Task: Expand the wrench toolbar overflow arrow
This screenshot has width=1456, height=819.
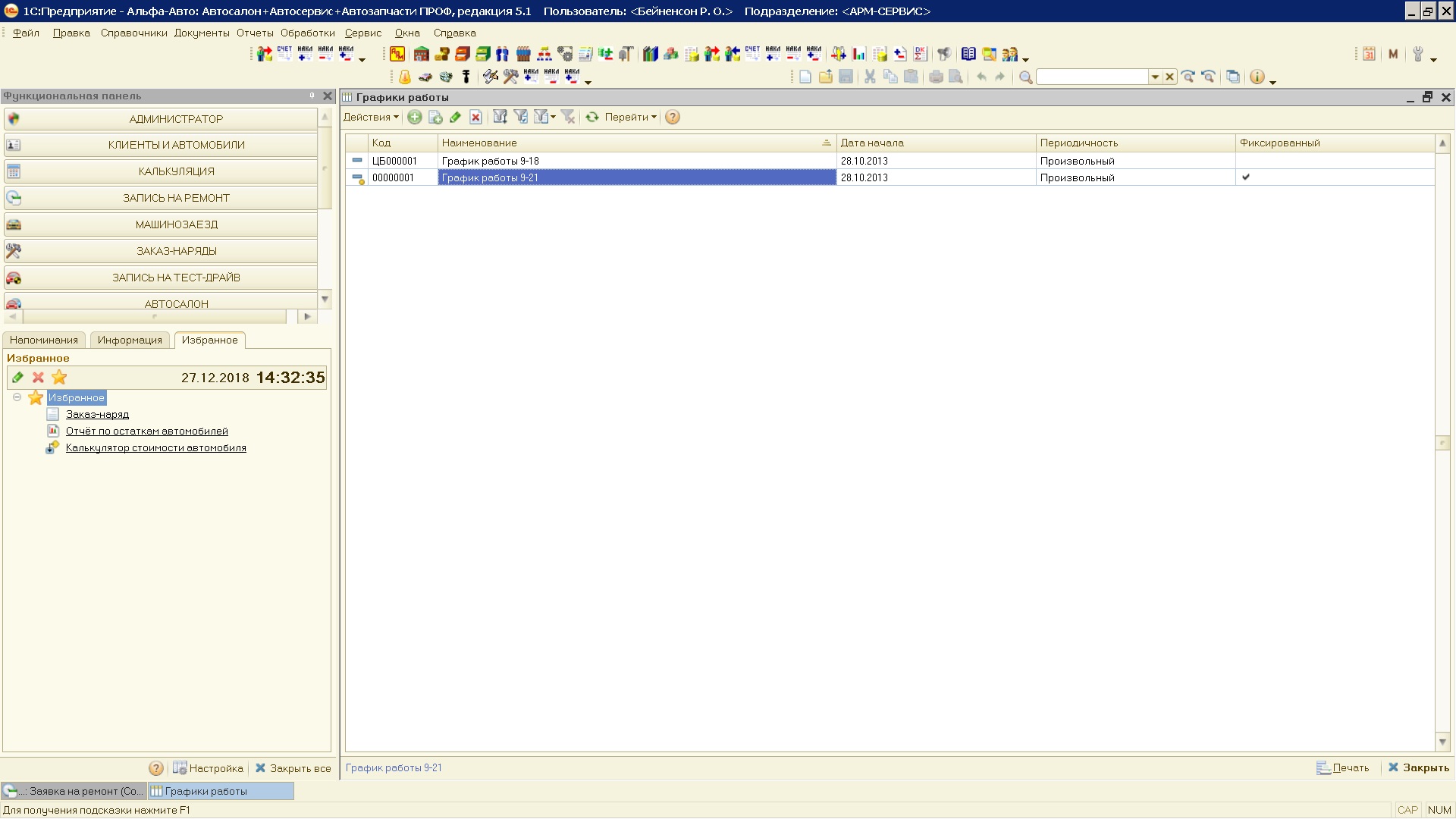Action: tap(1433, 59)
